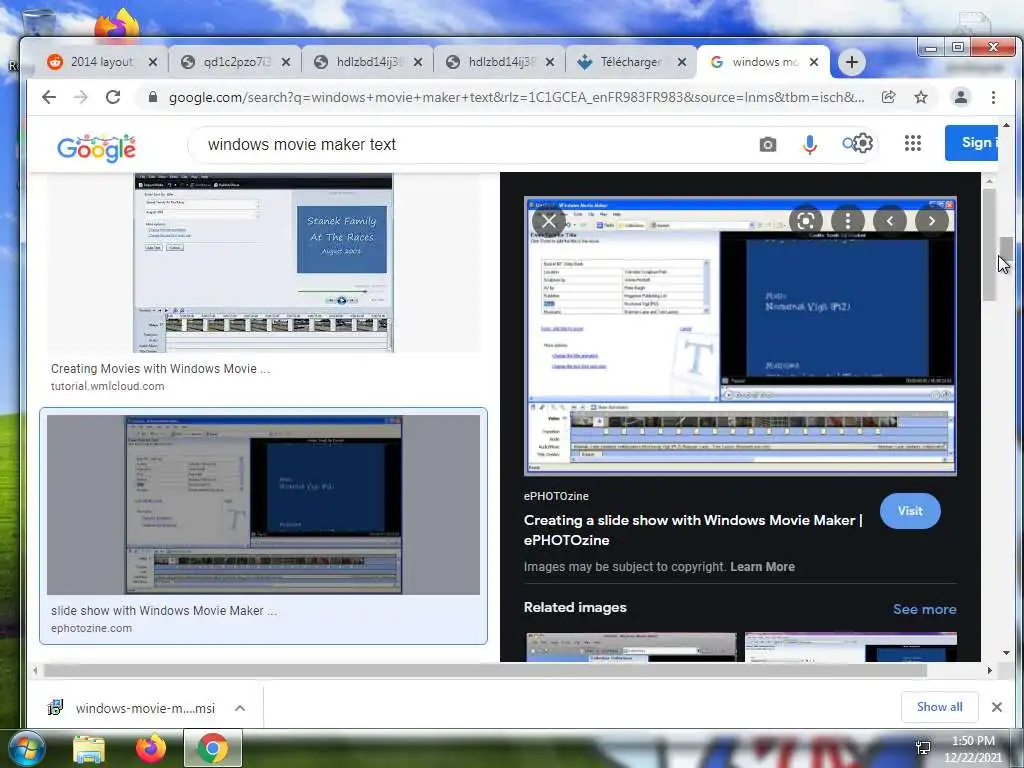Screen dimensions: 1024x768
Task: Click the Chrome taskbar button
Action: pyautogui.click(x=213, y=748)
